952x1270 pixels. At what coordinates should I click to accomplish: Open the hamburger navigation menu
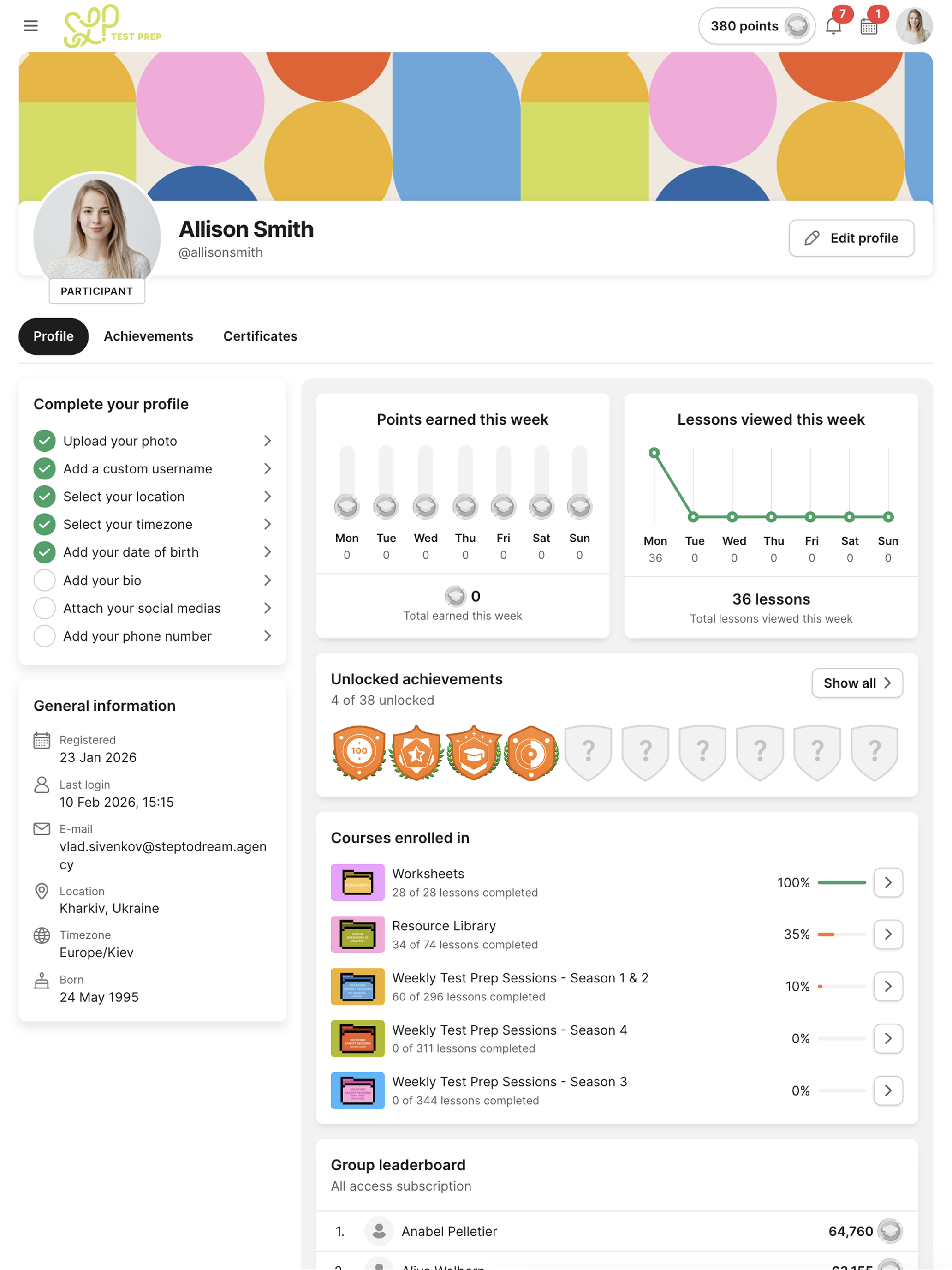point(30,26)
